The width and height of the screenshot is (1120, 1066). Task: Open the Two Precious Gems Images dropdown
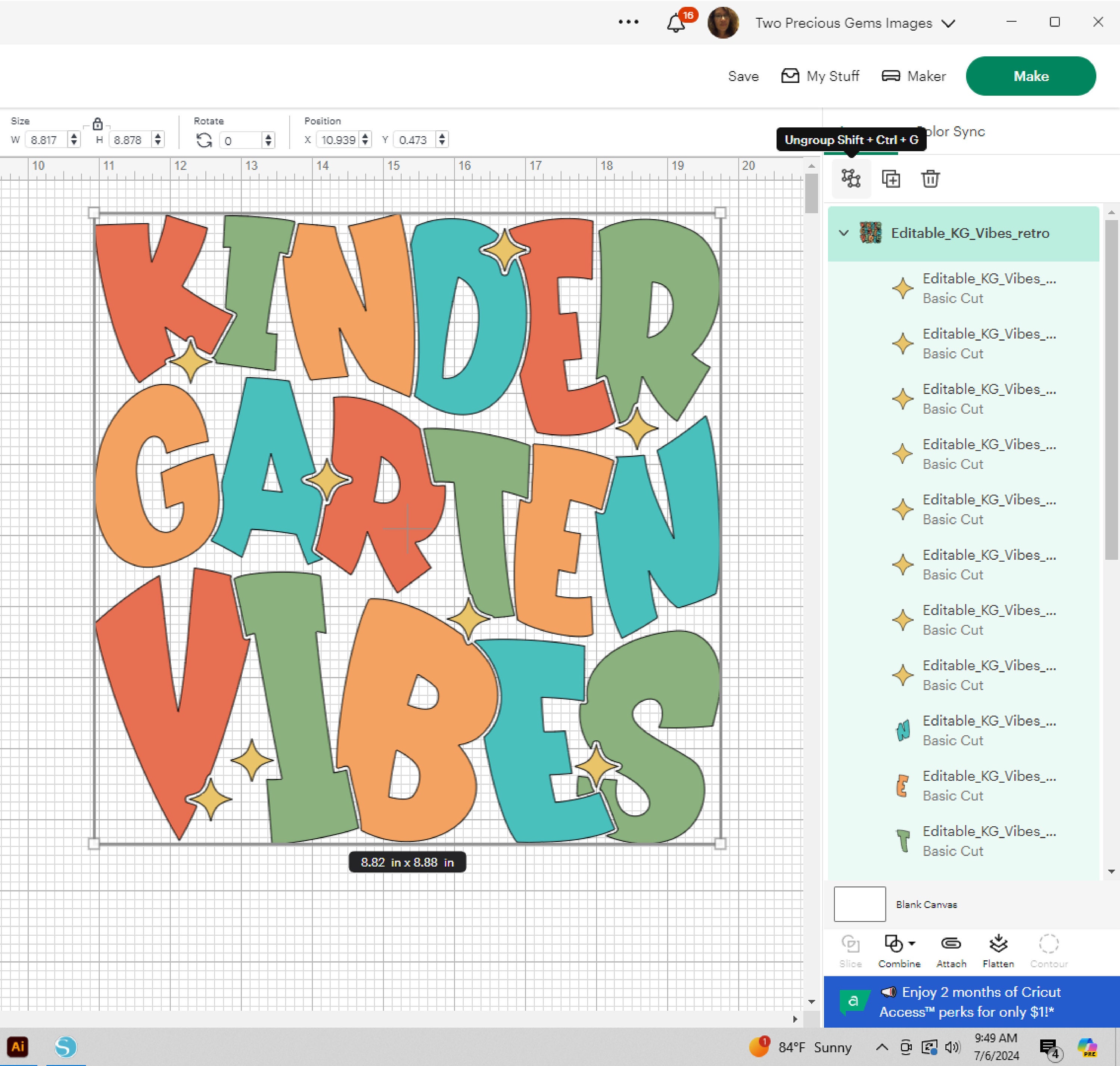pyautogui.click(x=855, y=23)
